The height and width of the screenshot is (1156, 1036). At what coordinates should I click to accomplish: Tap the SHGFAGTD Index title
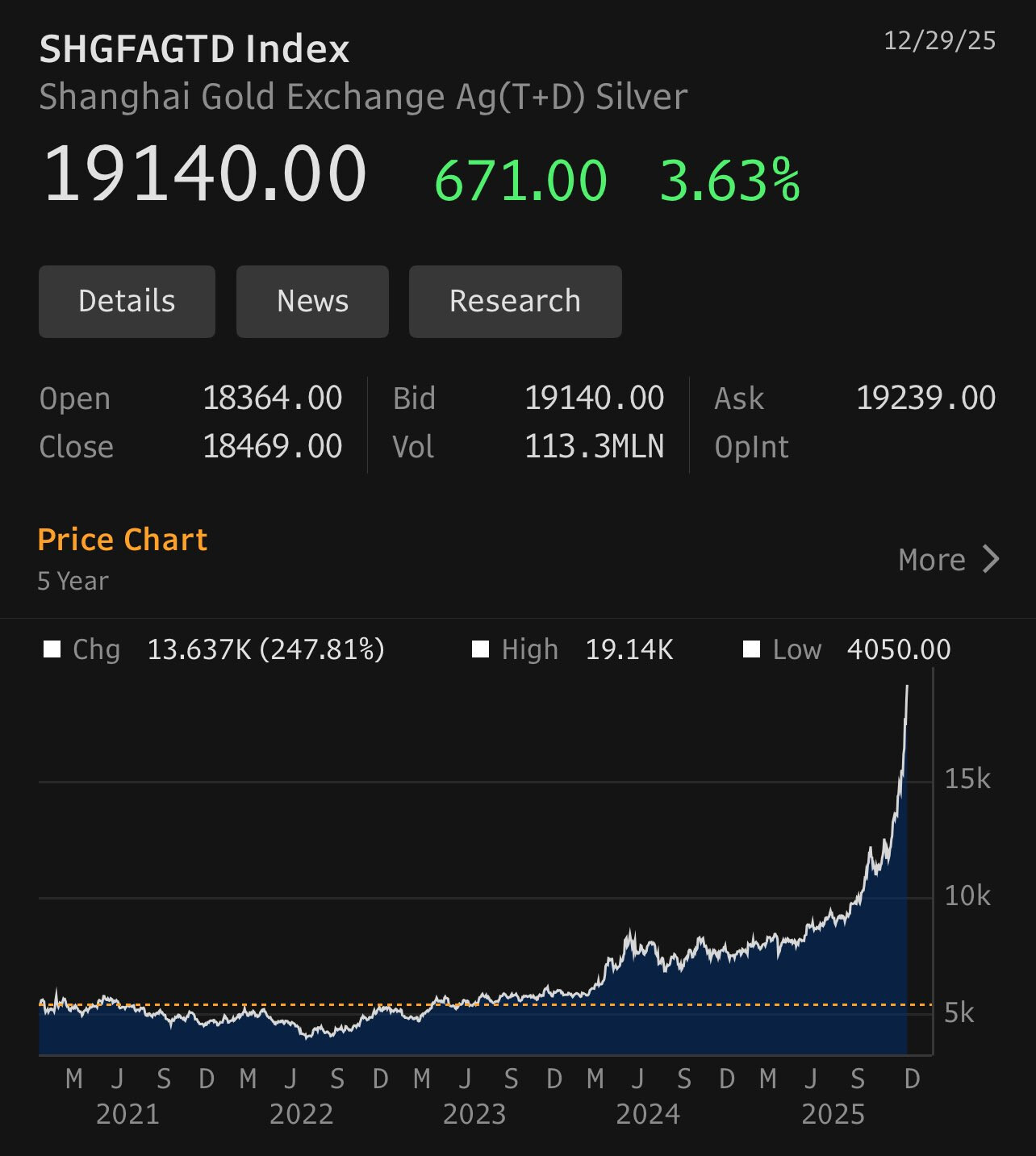(x=194, y=49)
